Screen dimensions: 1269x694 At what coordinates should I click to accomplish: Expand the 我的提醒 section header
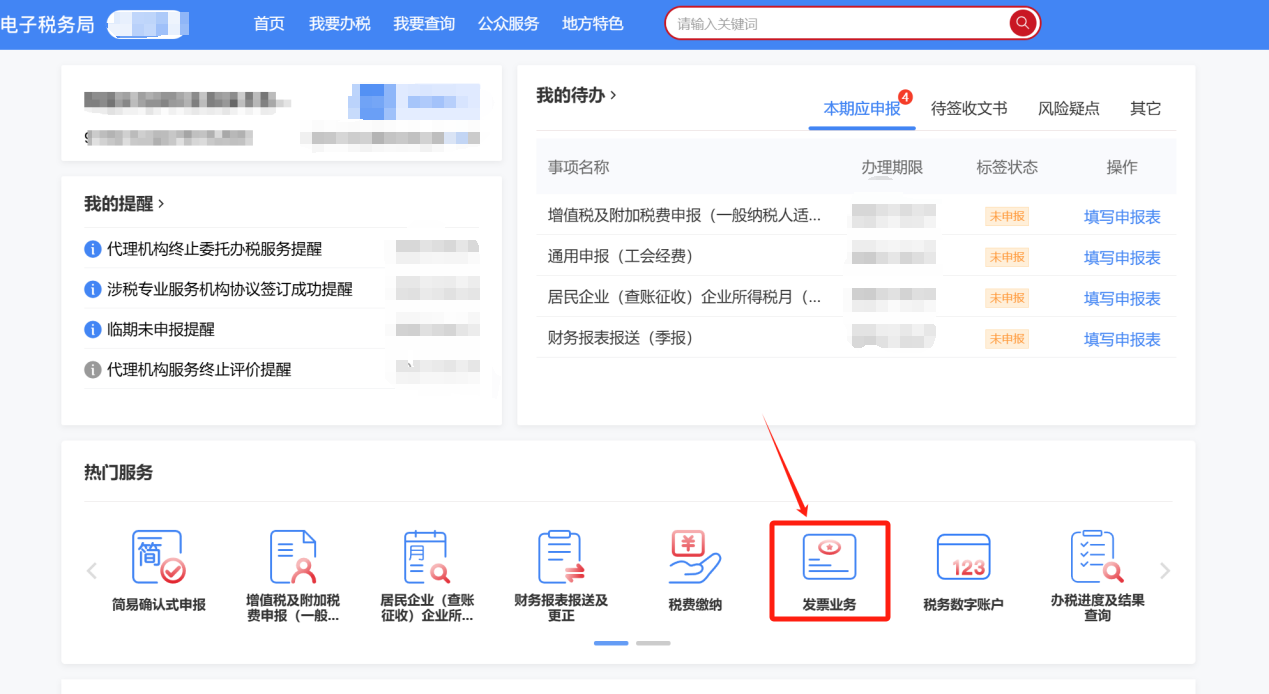click(124, 203)
